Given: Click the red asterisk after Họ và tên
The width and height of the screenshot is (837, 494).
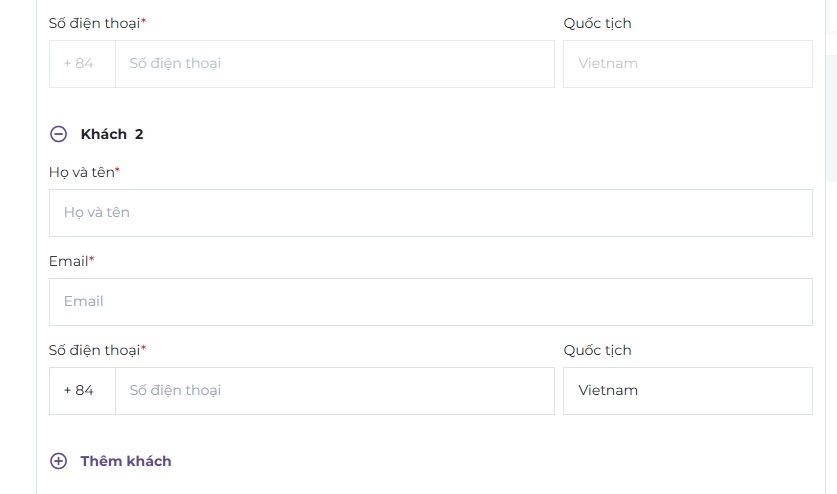Looking at the screenshot, I should tap(117, 171).
